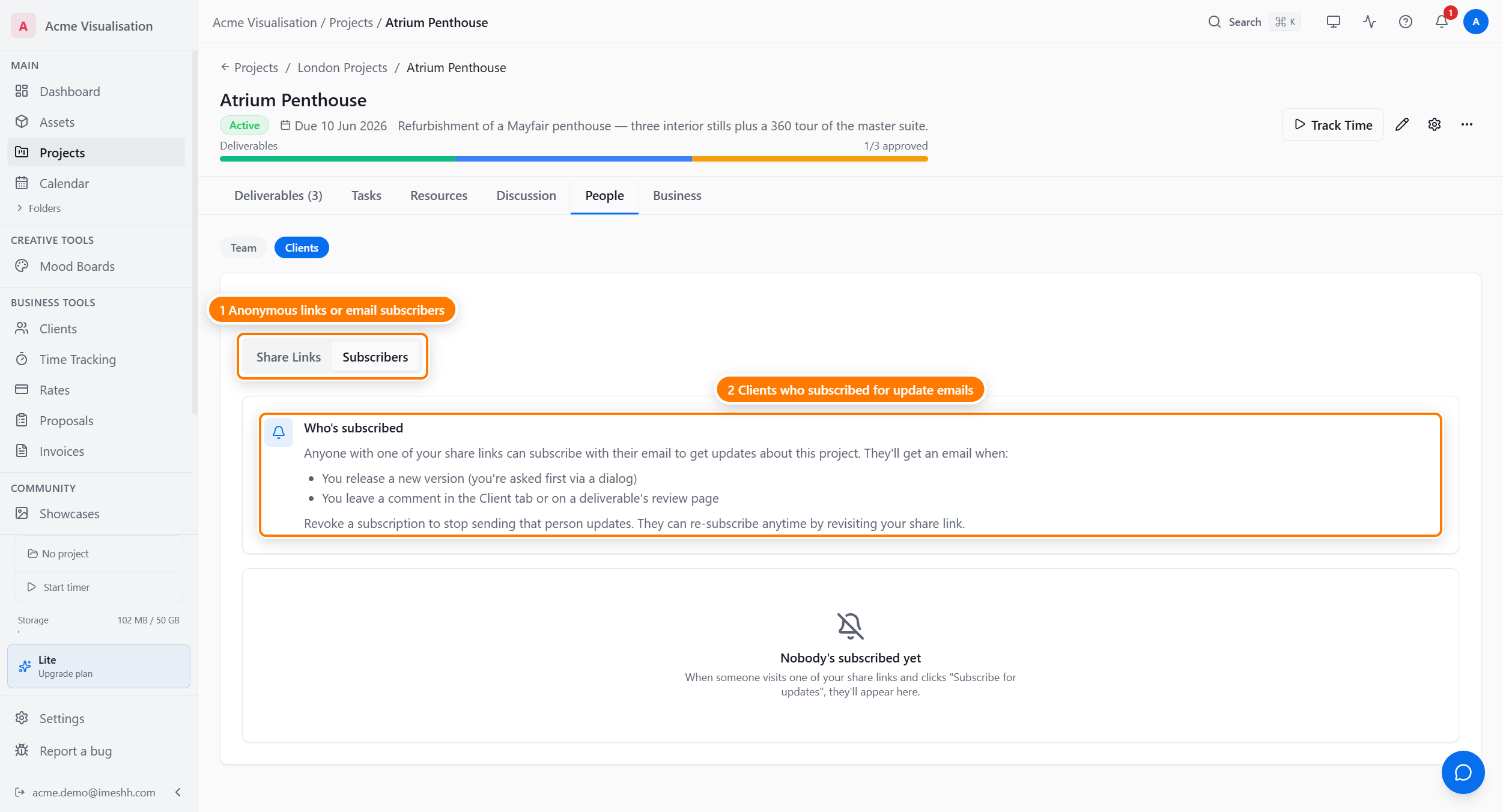Screen dimensions: 1503x812
Task: Click the Track Time button
Action: [x=1333, y=125]
